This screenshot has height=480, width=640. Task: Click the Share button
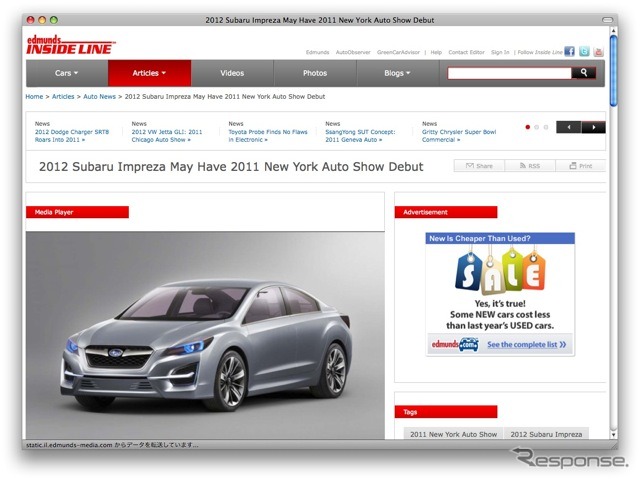click(x=479, y=166)
